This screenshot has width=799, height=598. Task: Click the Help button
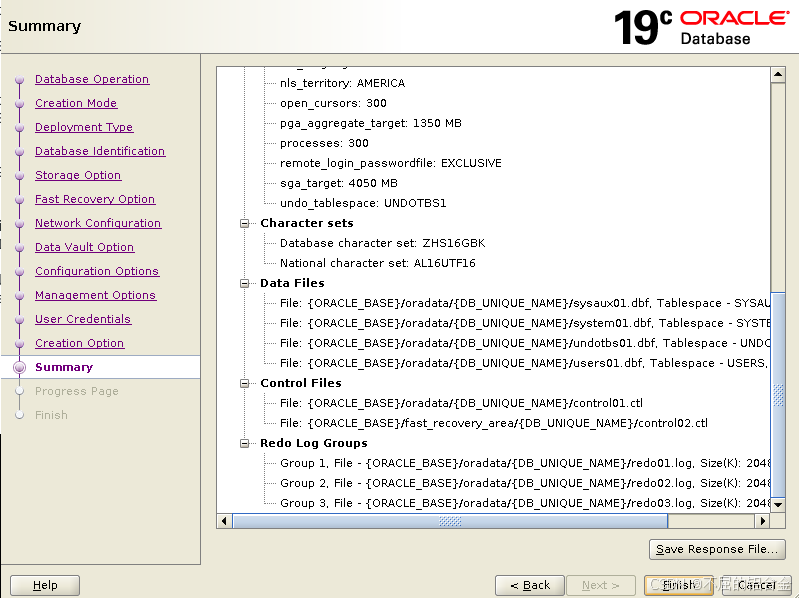point(45,585)
